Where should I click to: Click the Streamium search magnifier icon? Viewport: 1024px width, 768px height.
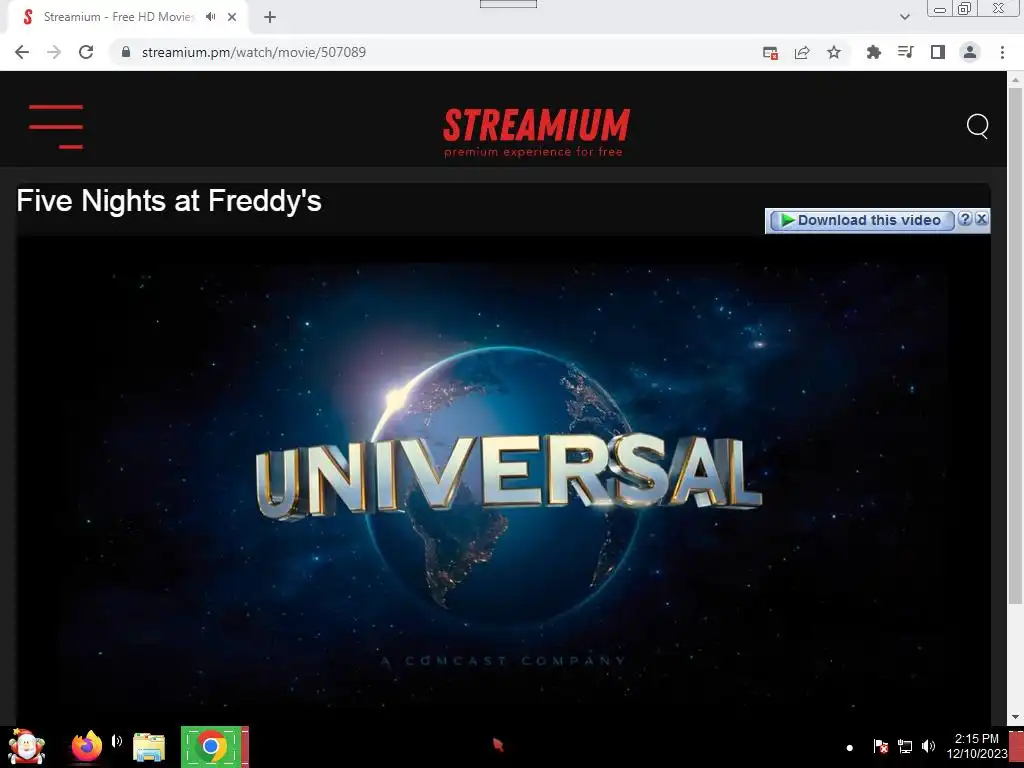coord(977,126)
